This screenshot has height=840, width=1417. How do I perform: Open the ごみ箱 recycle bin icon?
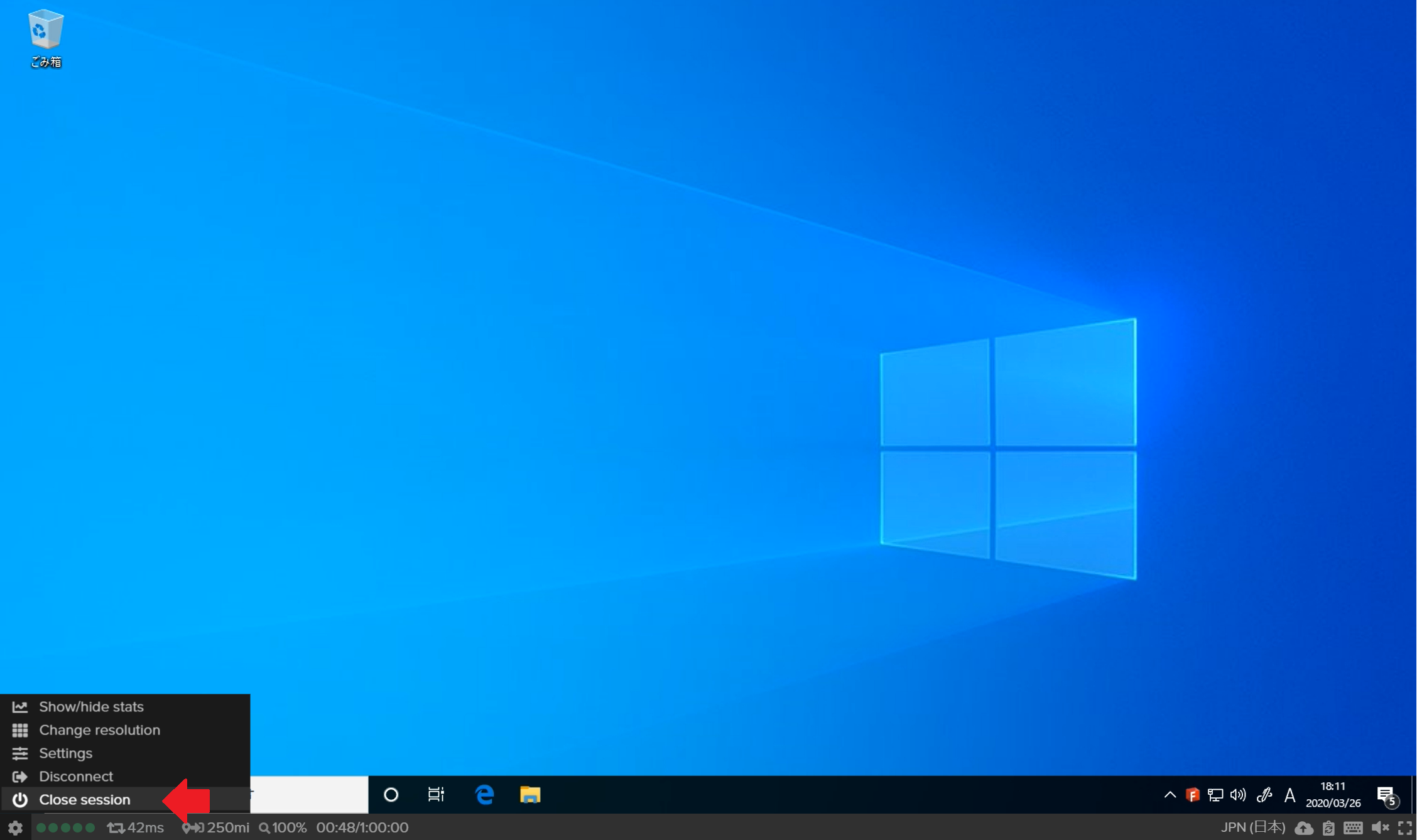pos(46,38)
